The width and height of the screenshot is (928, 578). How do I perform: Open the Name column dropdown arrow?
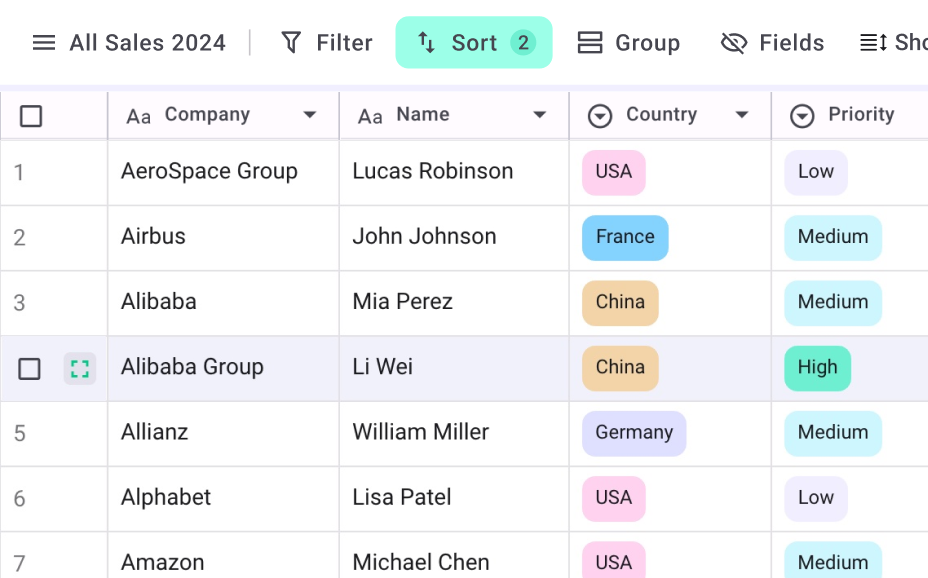[539, 115]
